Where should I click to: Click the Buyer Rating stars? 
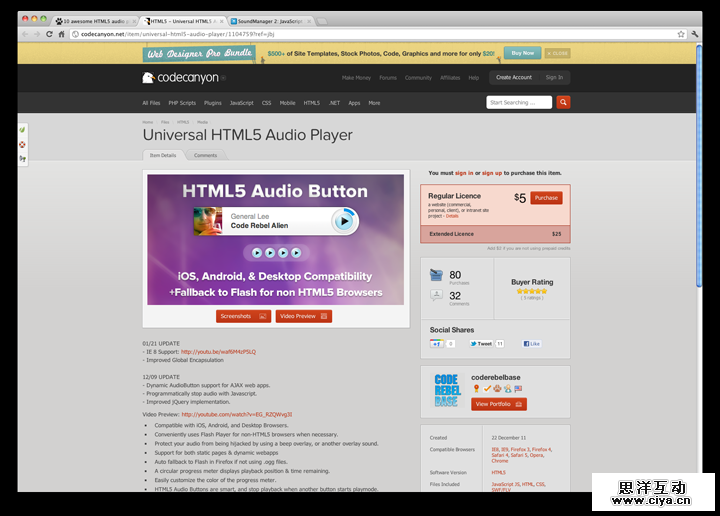(x=532, y=291)
